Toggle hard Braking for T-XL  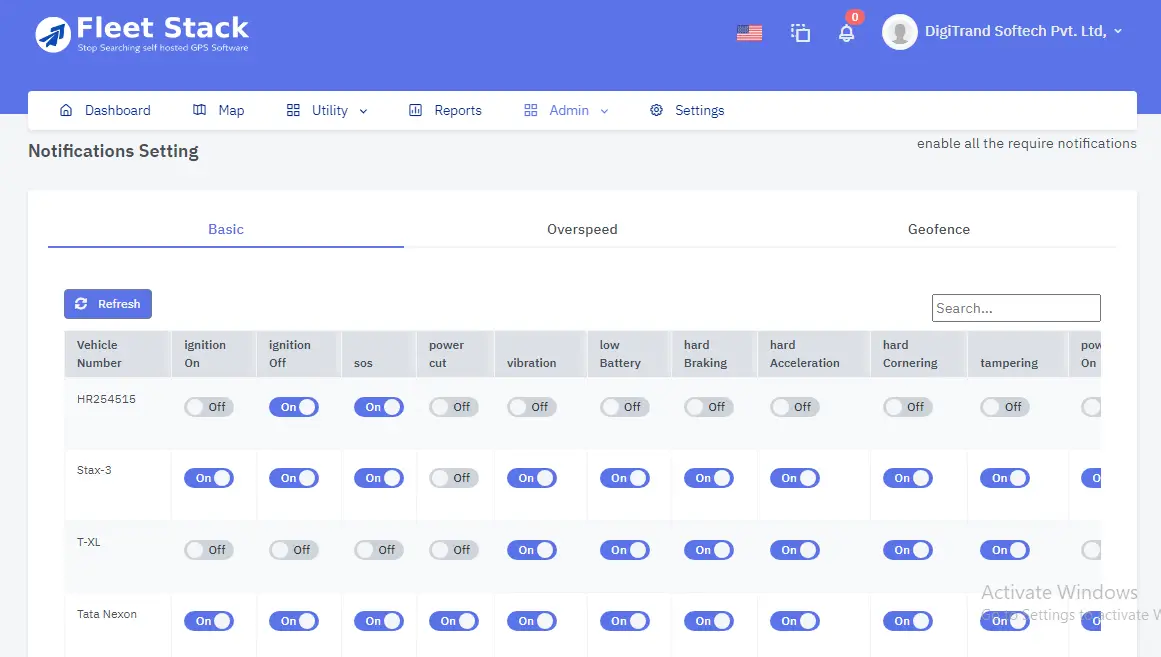coord(709,550)
